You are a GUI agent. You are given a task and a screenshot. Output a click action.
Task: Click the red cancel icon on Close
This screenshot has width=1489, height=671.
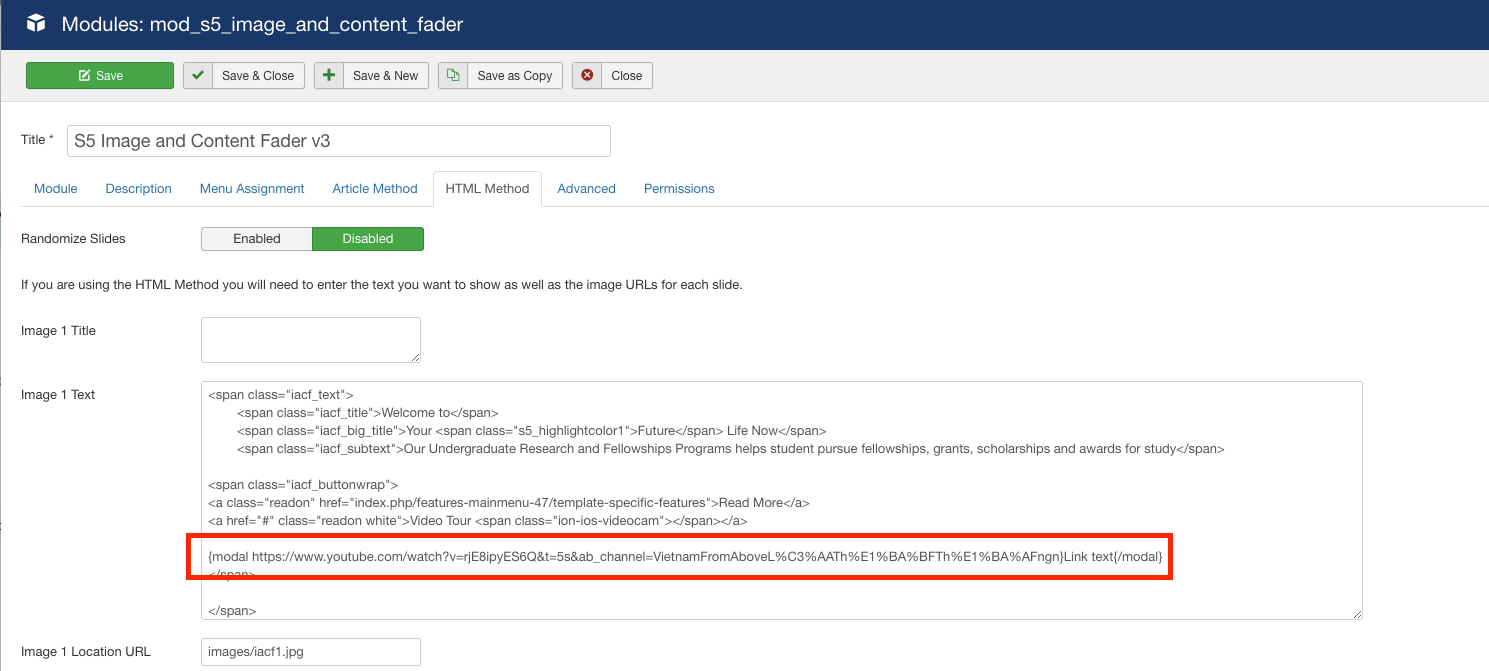tap(587, 76)
